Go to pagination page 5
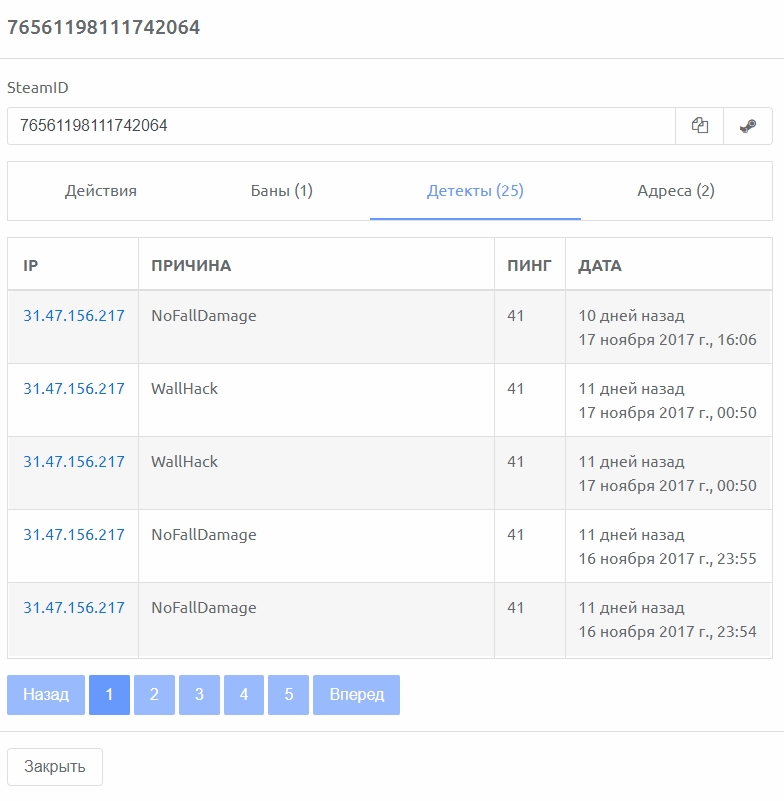The width and height of the screenshot is (784, 801). pyautogui.click(x=289, y=695)
